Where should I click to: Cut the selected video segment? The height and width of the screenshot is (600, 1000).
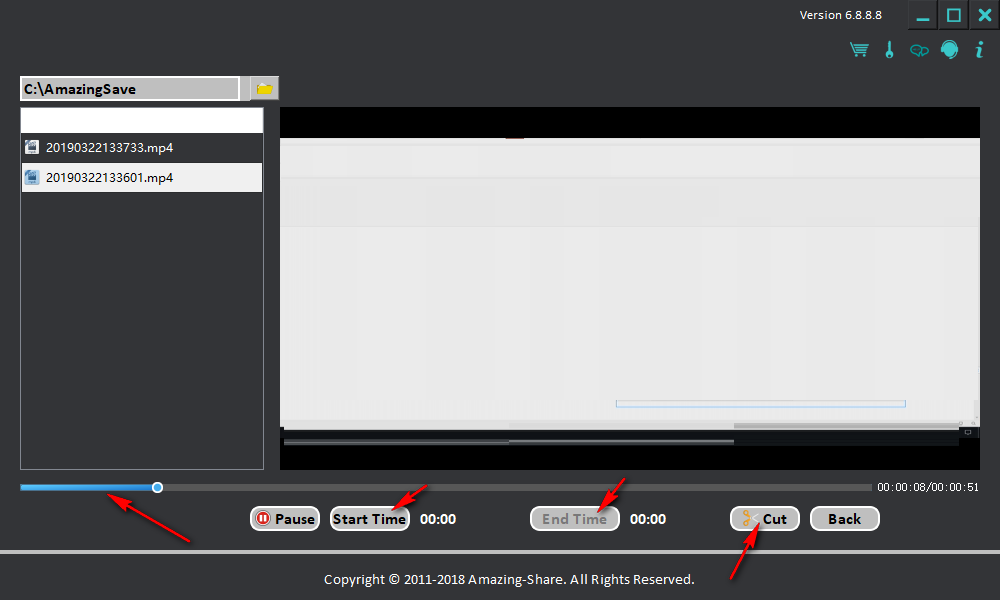[x=765, y=519]
